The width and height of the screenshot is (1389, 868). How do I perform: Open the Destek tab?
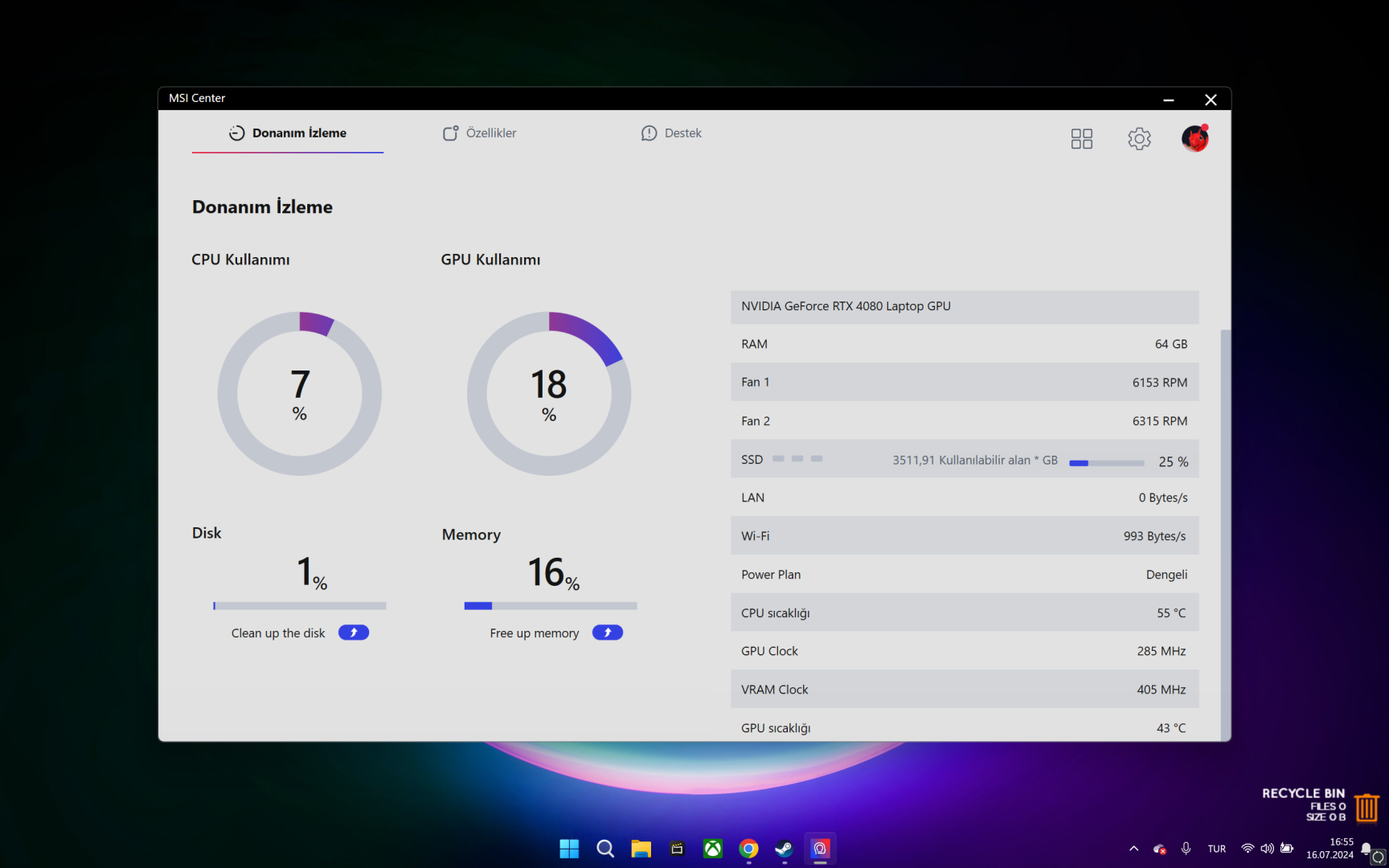point(671,133)
